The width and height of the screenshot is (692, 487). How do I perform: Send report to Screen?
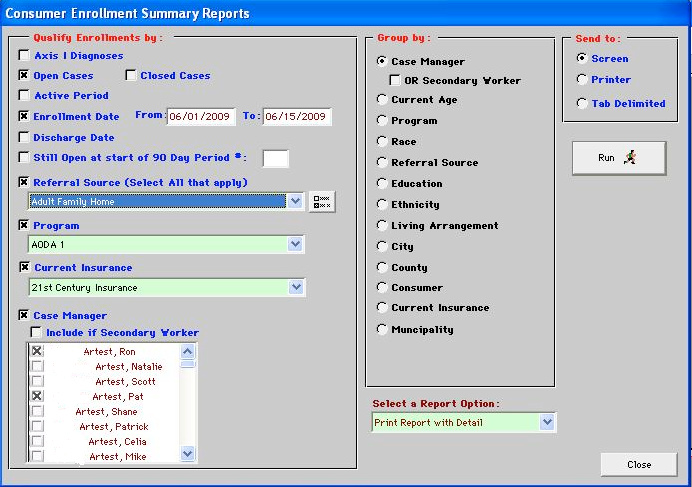click(582, 58)
